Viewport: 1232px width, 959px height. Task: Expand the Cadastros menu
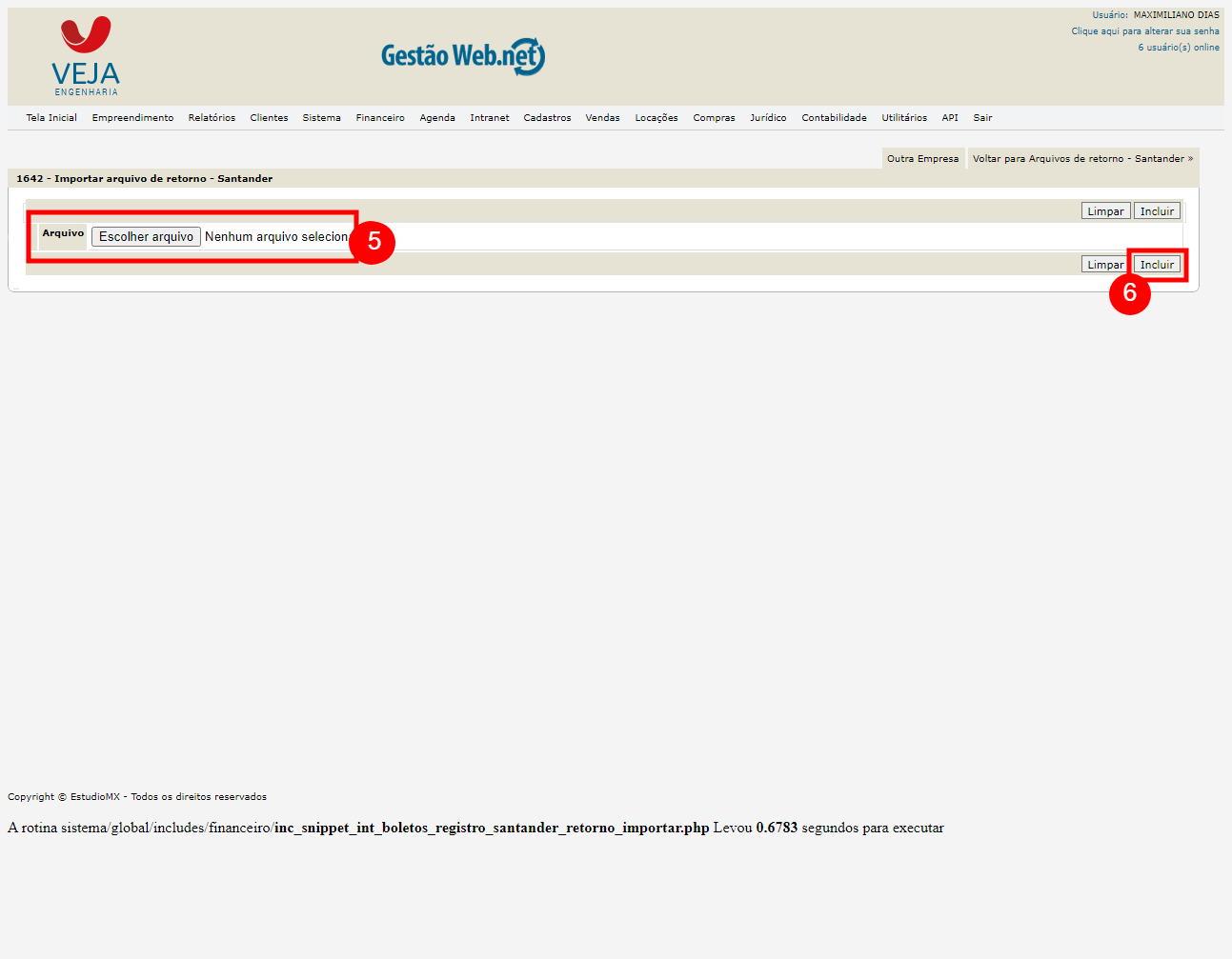coord(547,118)
